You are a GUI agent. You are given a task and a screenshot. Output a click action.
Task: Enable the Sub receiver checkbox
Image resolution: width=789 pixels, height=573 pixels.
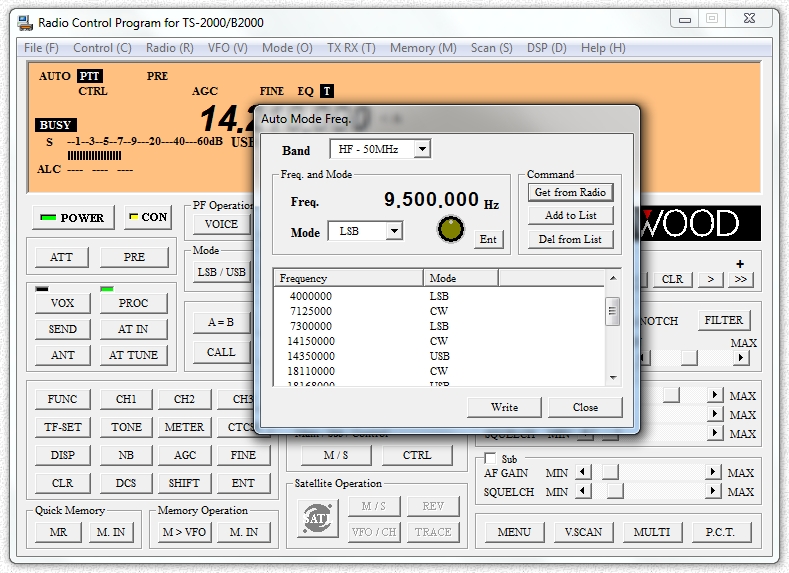tap(490, 458)
